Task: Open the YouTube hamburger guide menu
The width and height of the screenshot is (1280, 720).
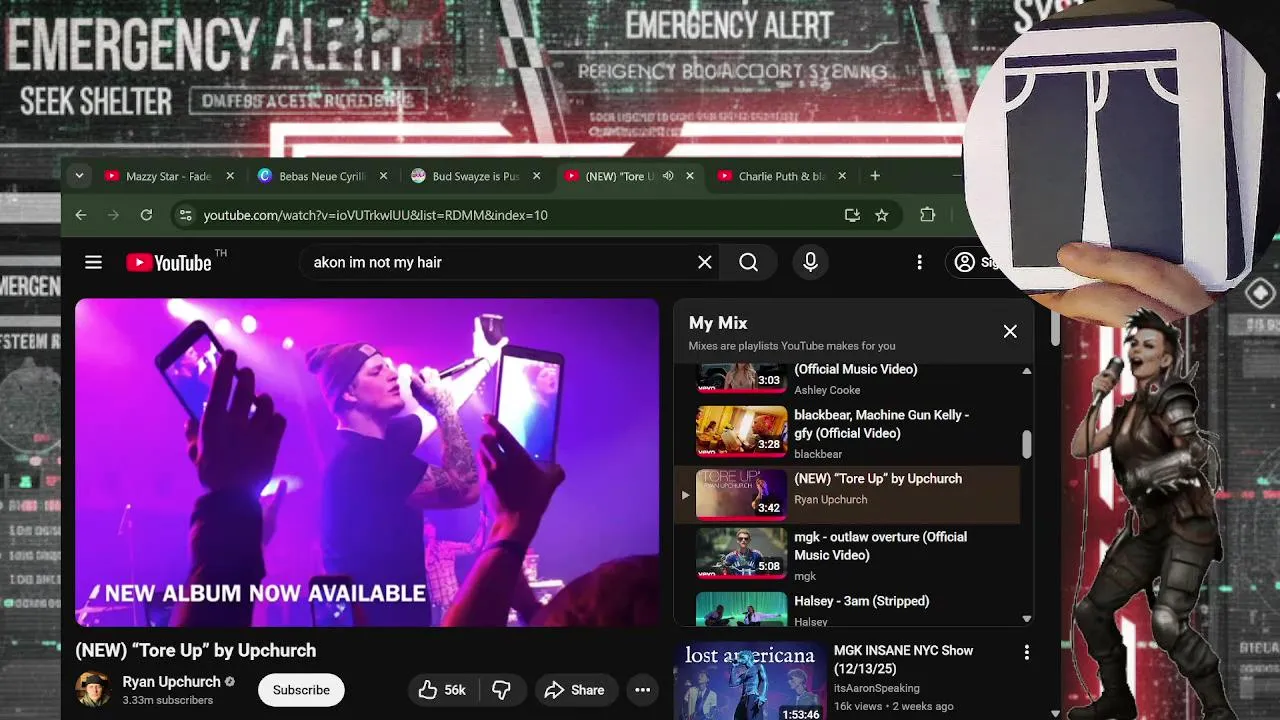Action: coord(93,262)
